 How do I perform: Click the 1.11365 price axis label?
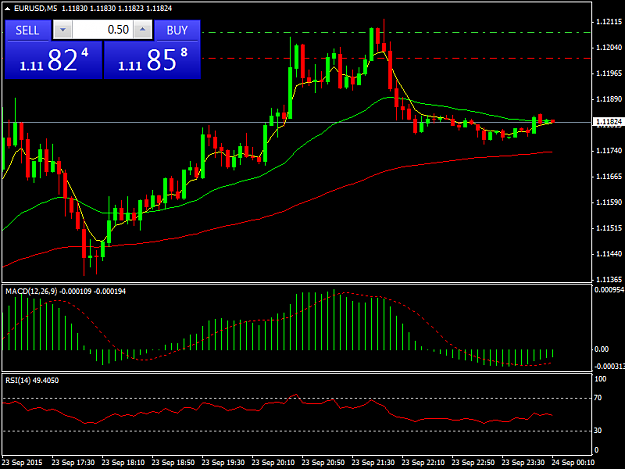point(608,279)
